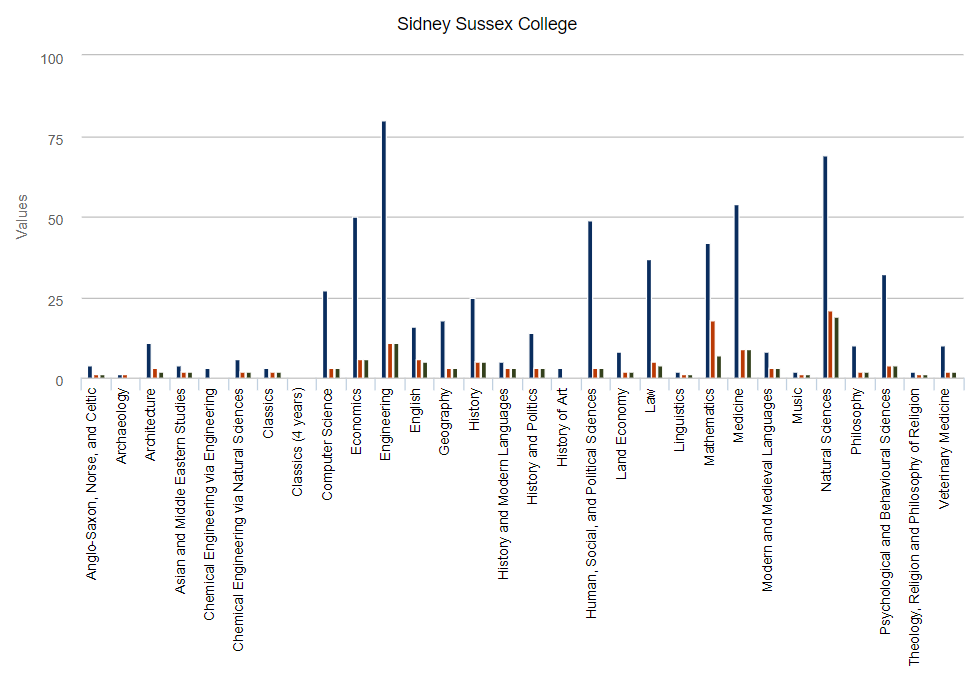The height and width of the screenshot is (681, 980).
Task: Select the green Natural Sciences bar
Action: 836,347
